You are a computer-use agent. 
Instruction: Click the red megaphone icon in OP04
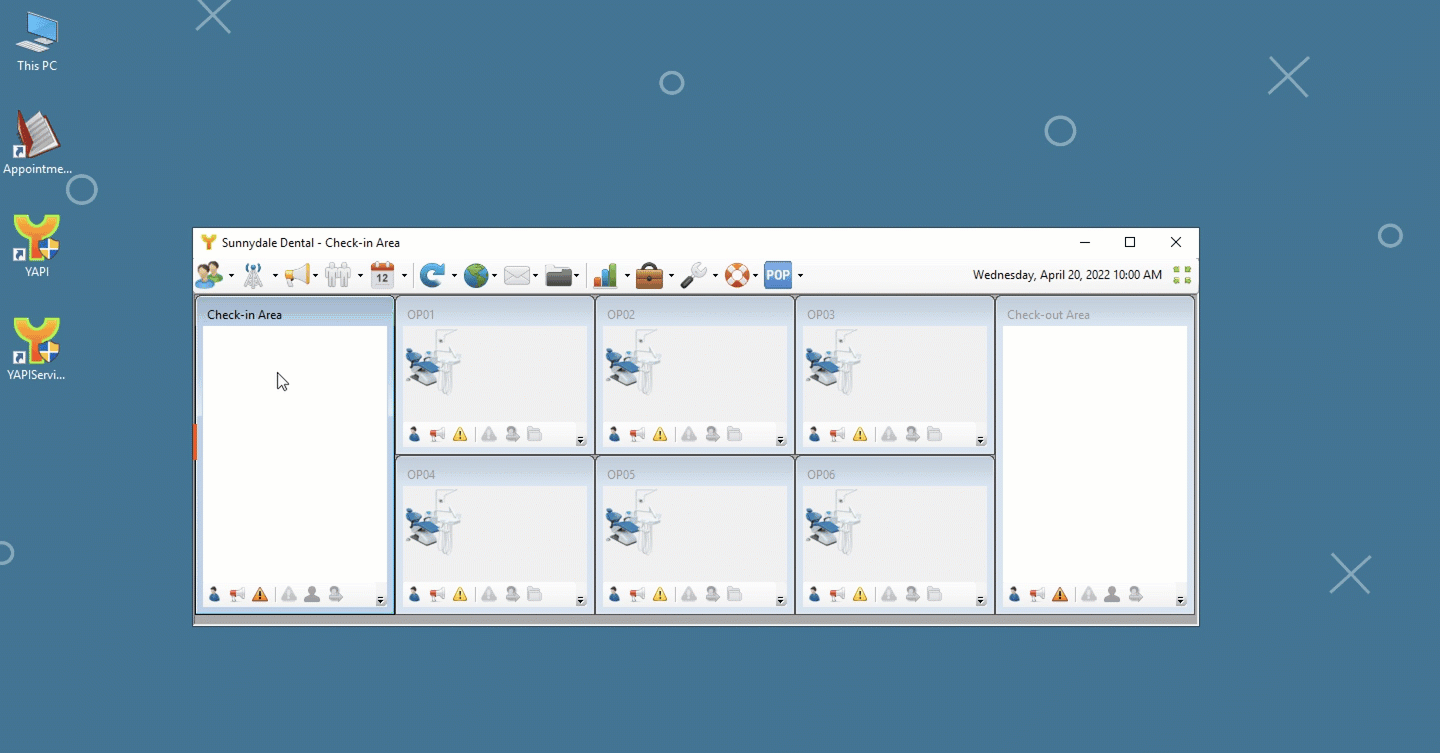point(437,594)
